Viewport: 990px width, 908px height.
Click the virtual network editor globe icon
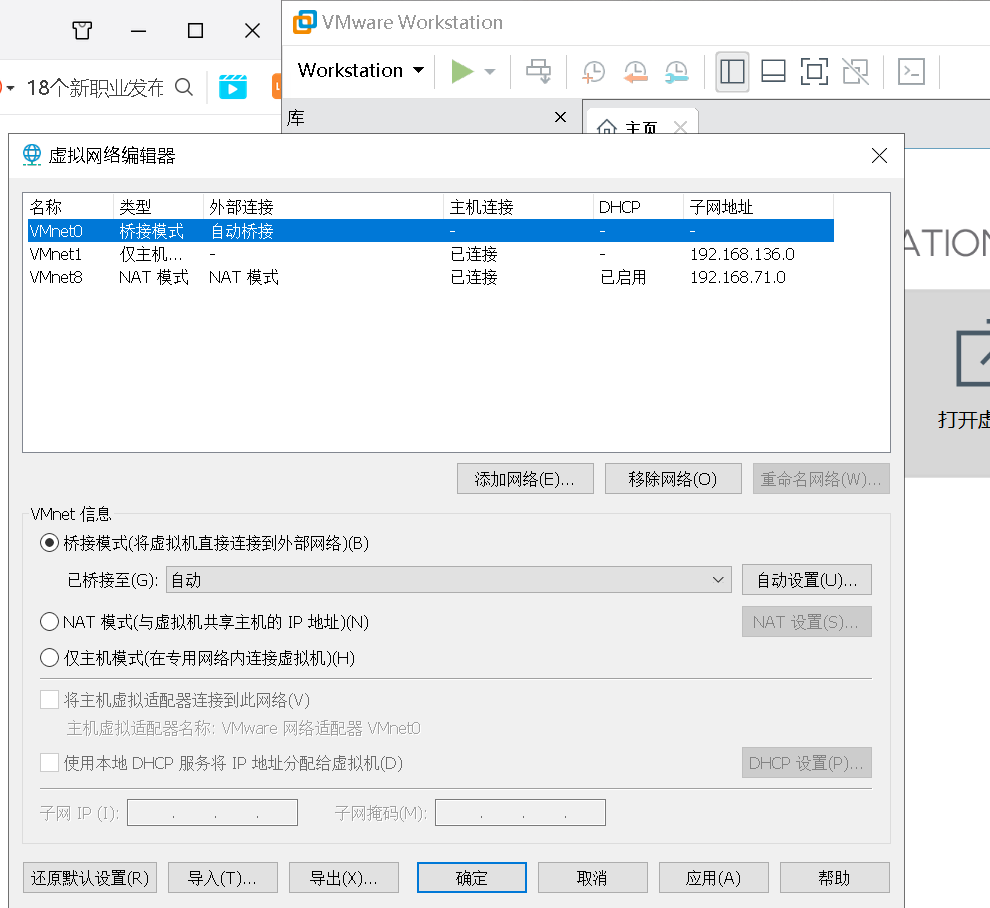(32, 155)
